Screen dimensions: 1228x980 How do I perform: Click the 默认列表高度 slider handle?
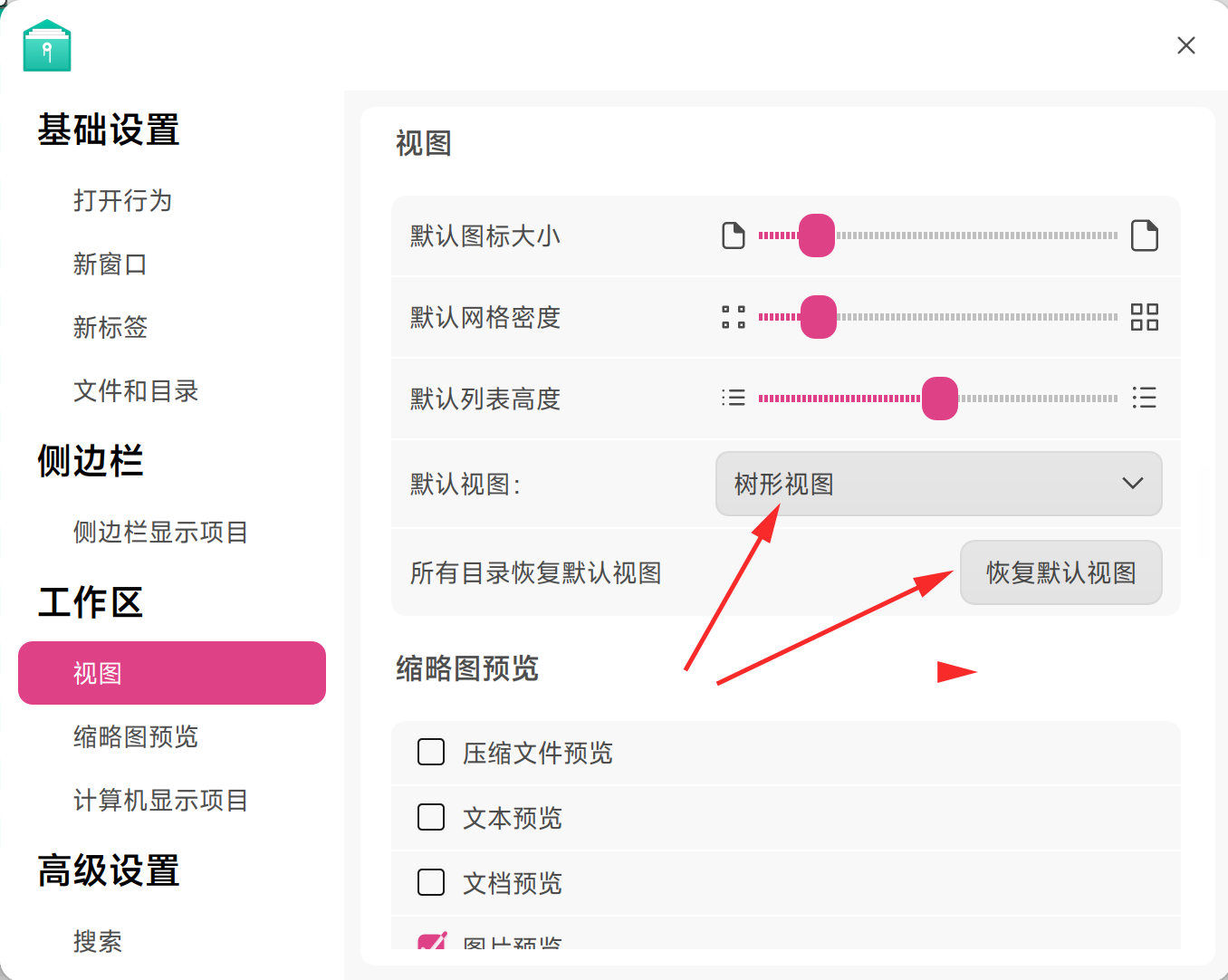pyautogui.click(x=940, y=399)
